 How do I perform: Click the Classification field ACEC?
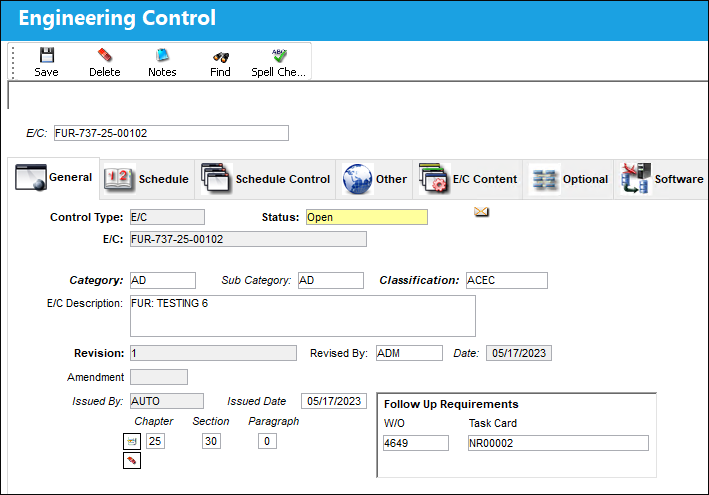[507, 280]
